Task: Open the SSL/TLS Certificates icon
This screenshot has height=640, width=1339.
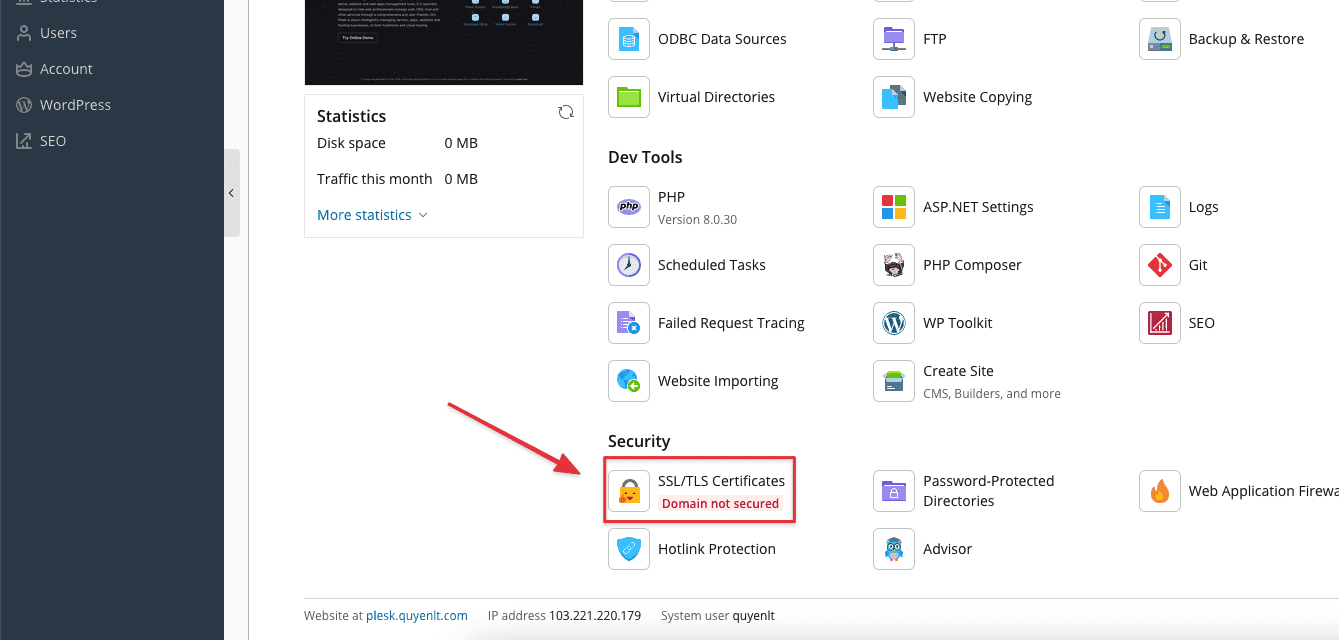Action: click(x=629, y=491)
